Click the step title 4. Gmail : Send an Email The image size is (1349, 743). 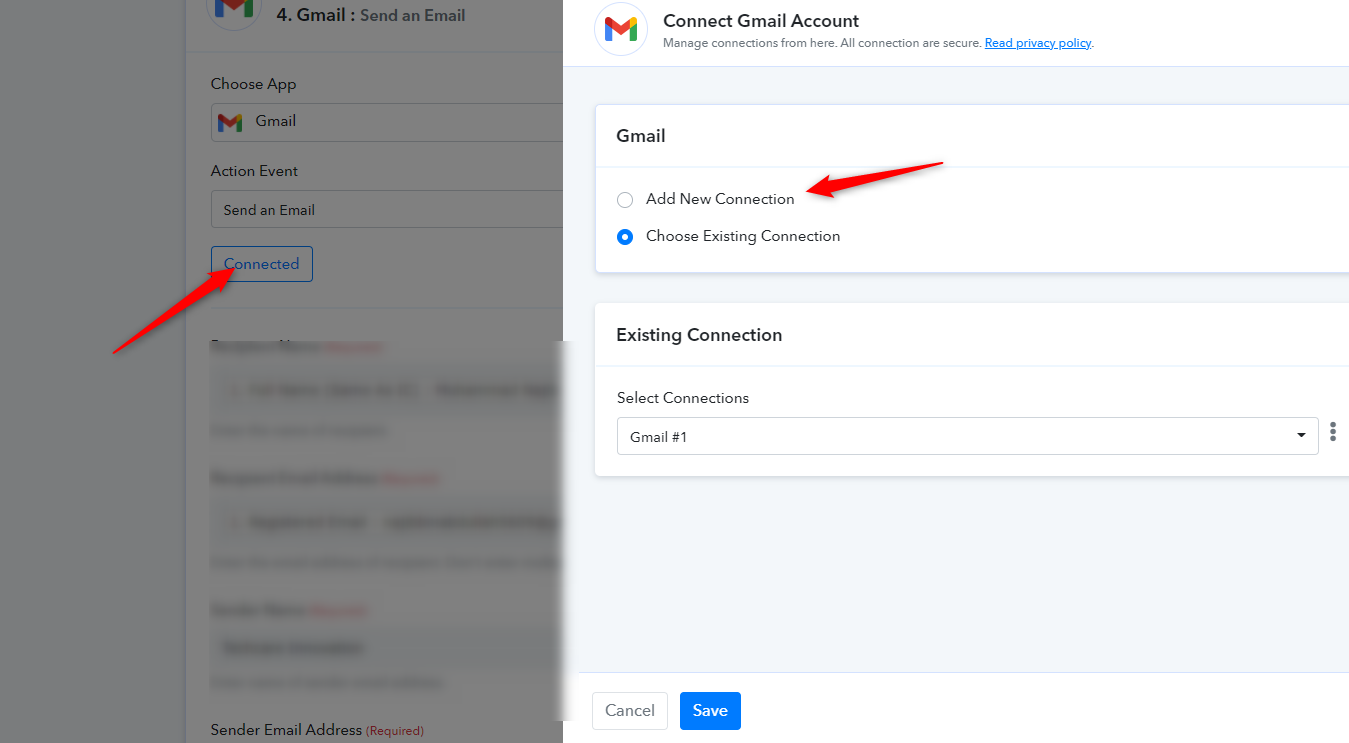point(371,15)
